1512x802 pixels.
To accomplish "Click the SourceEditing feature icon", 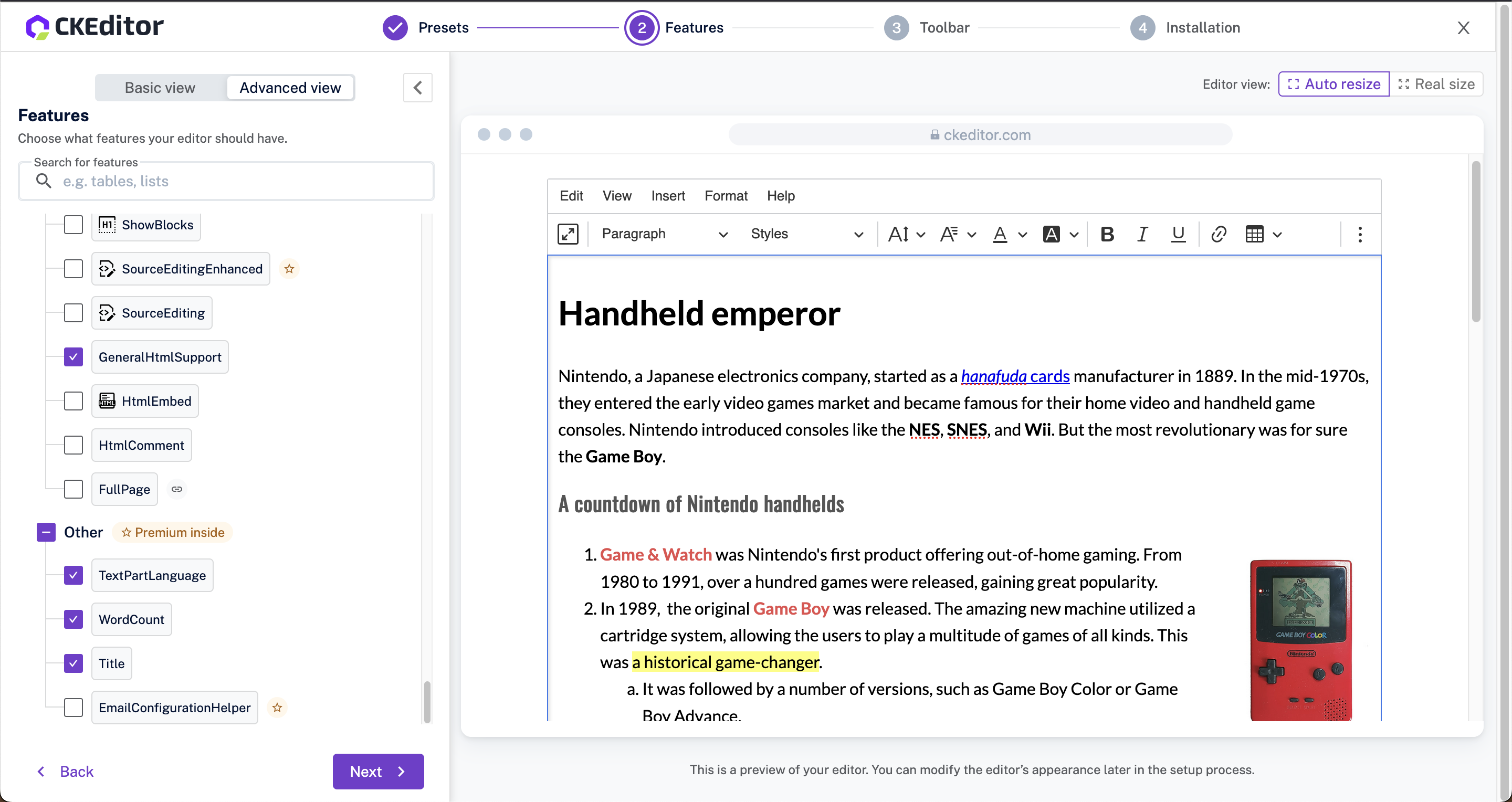I will click(107, 313).
